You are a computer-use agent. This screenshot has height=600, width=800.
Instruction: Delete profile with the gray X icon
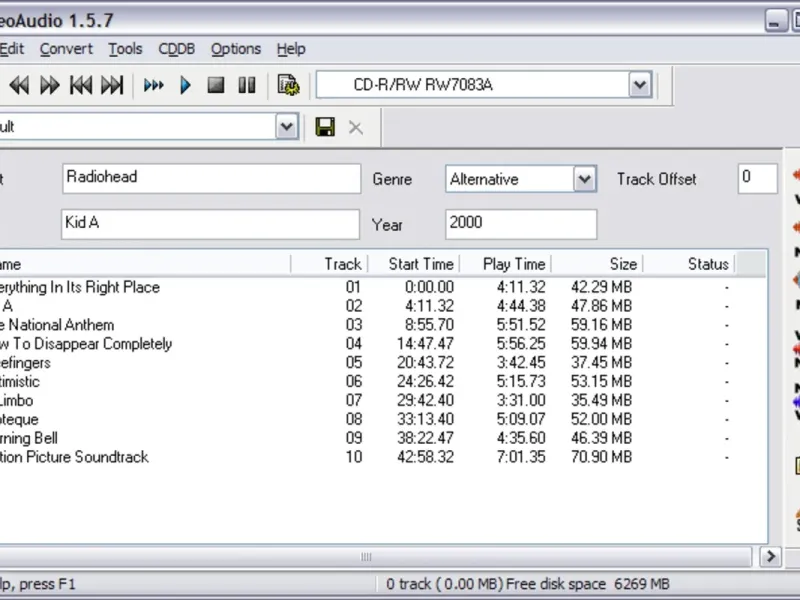356,127
